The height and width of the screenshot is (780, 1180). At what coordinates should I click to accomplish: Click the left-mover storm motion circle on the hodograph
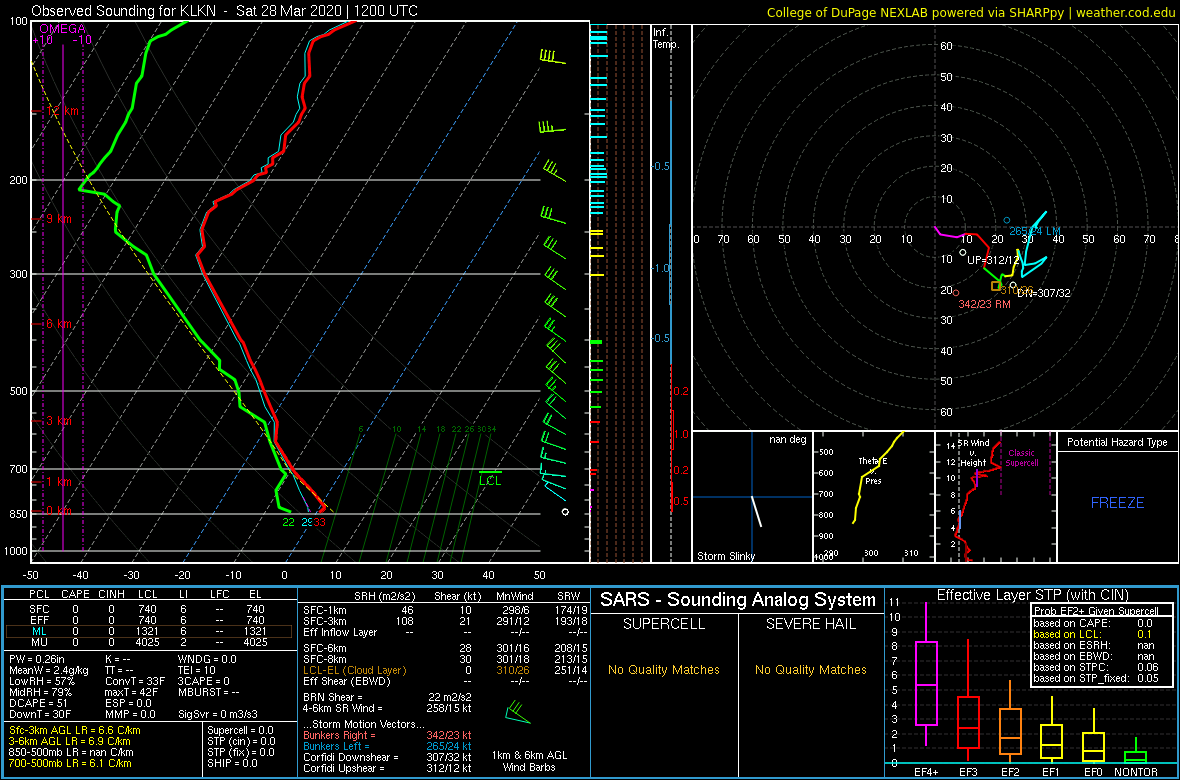click(1007, 220)
